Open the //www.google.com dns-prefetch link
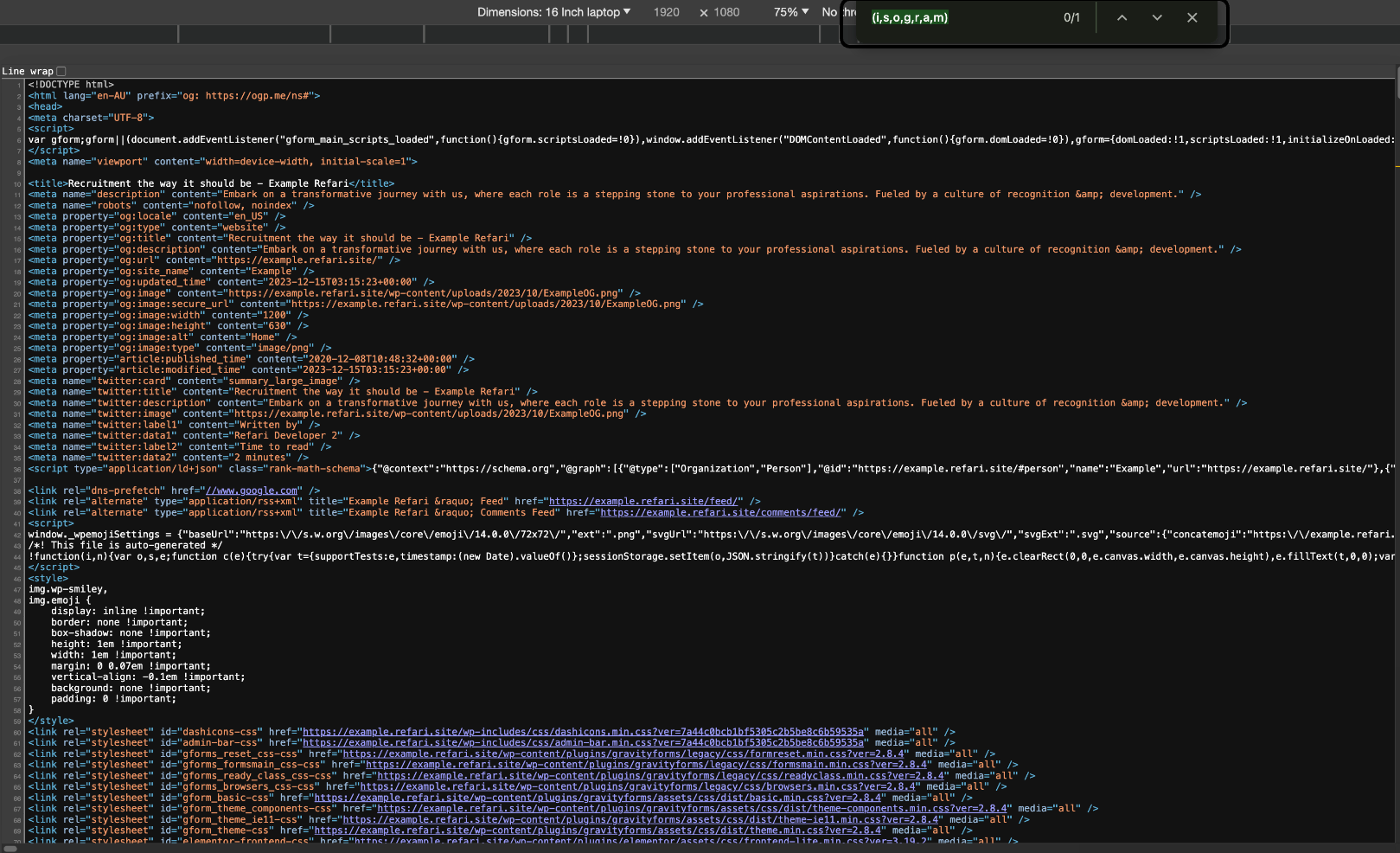This screenshot has width=1400, height=853. pyautogui.click(x=252, y=491)
